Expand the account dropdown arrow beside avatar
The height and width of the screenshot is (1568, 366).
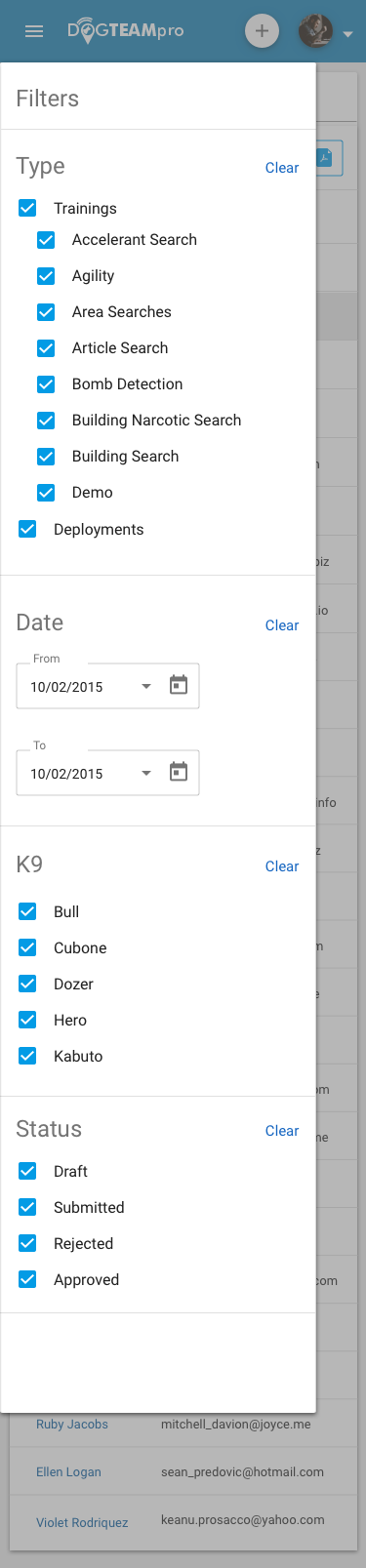tap(348, 34)
